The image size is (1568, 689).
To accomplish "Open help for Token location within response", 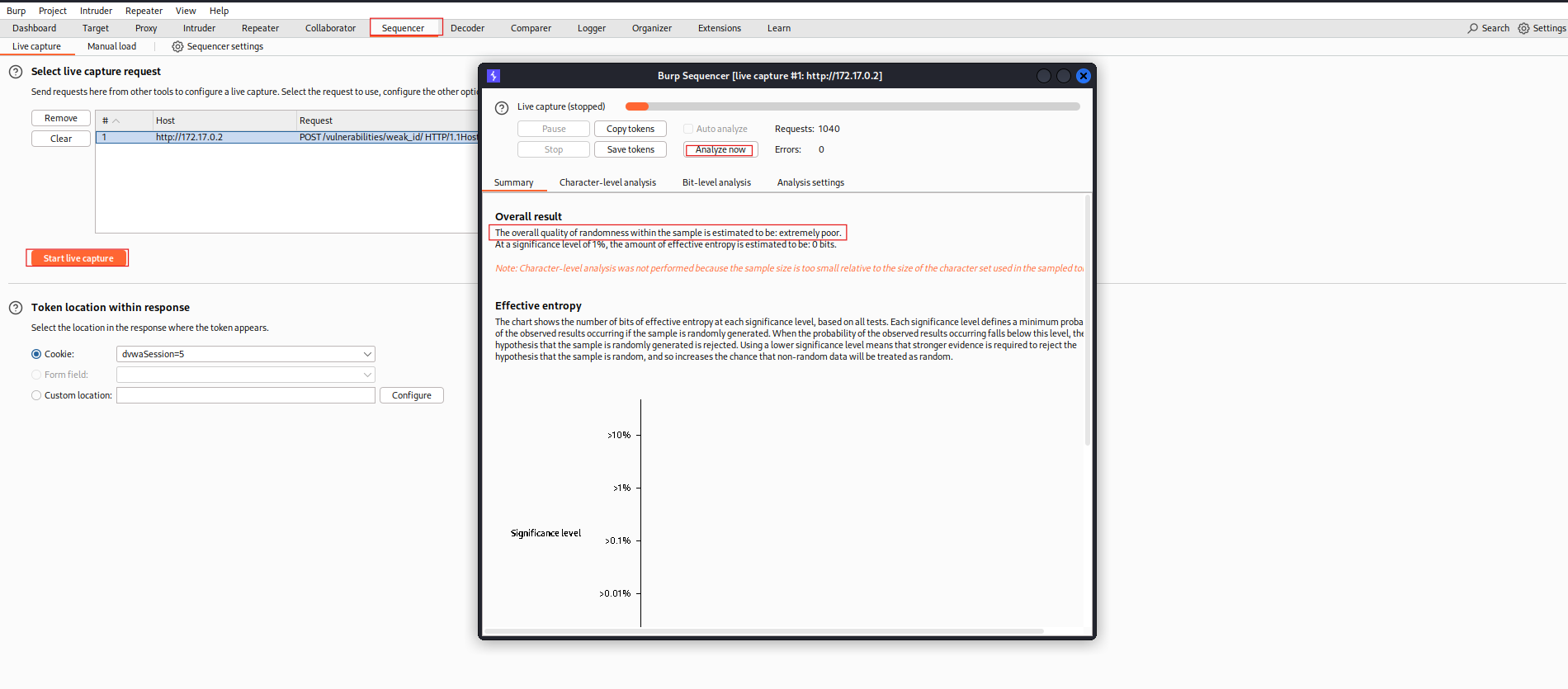I will click(x=16, y=308).
